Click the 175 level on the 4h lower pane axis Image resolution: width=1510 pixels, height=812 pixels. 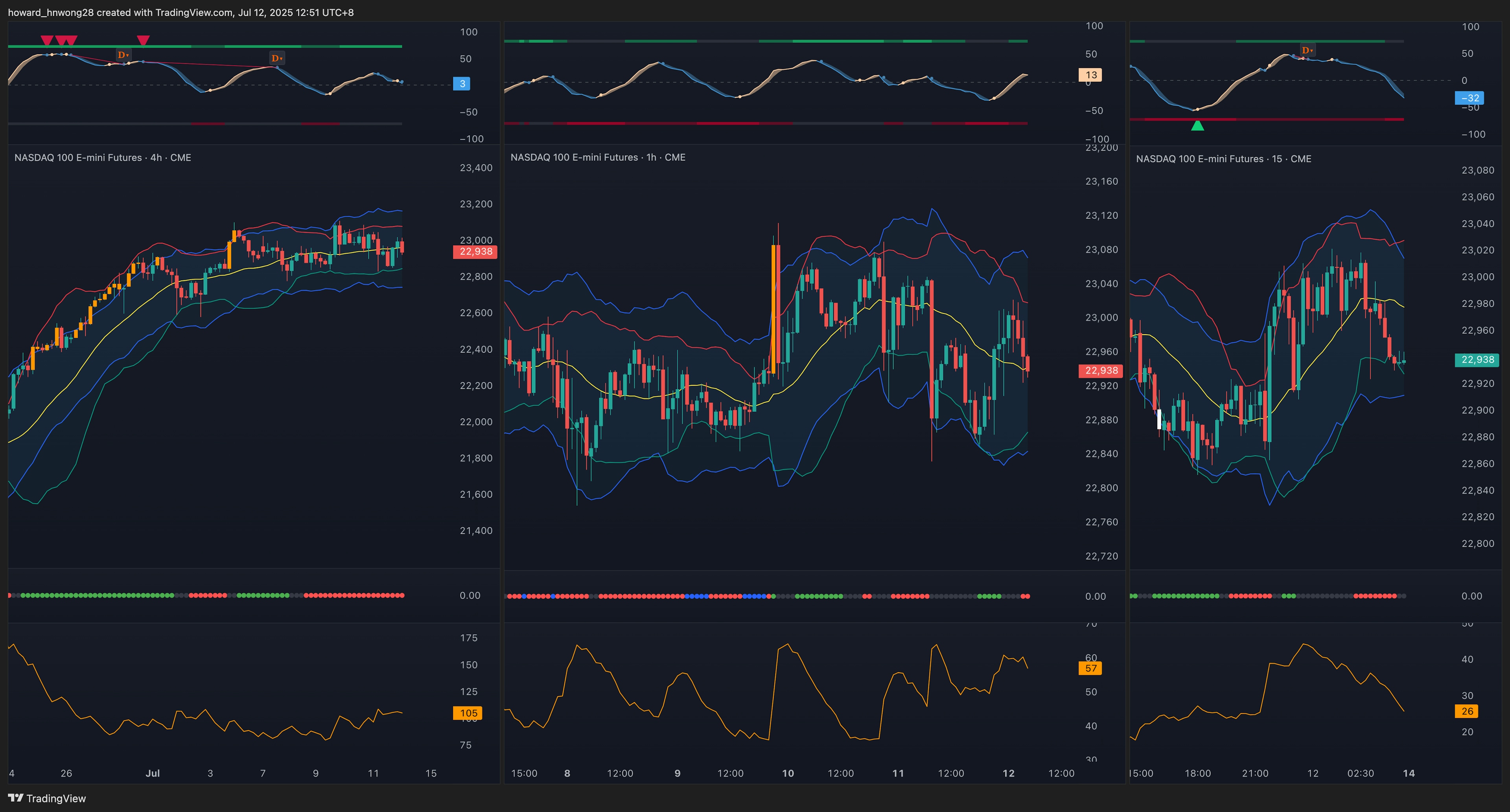tap(468, 638)
